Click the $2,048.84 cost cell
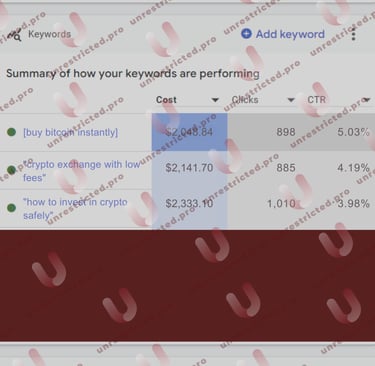The image size is (375, 366). click(189, 132)
